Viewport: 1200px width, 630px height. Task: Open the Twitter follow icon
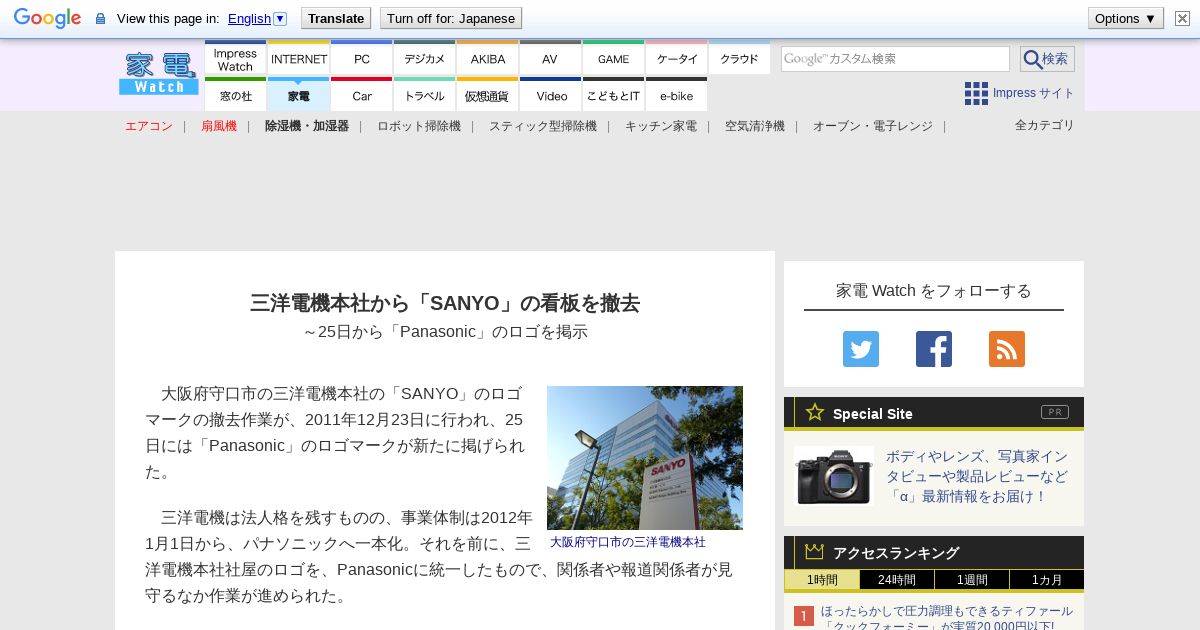point(861,349)
